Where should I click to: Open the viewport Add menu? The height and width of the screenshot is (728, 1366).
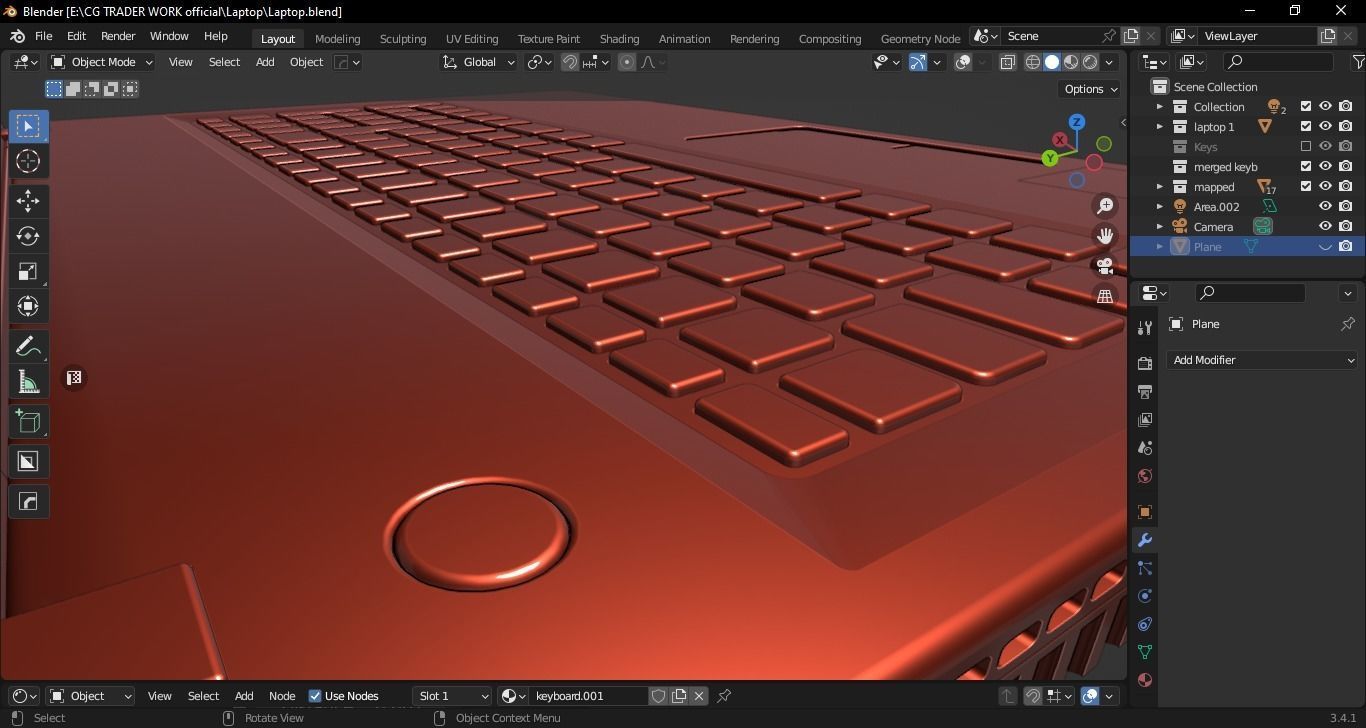tap(265, 62)
